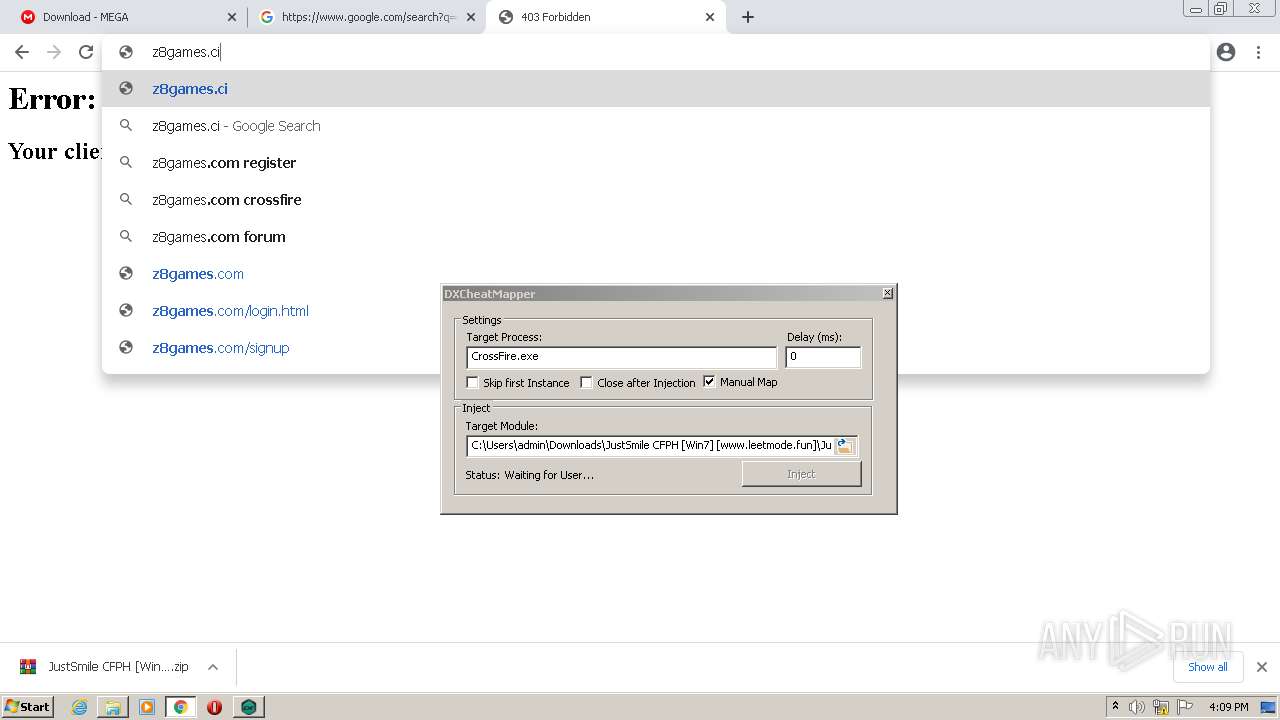Show all downloads
Screen dimensions: 1280x720
point(1207,667)
